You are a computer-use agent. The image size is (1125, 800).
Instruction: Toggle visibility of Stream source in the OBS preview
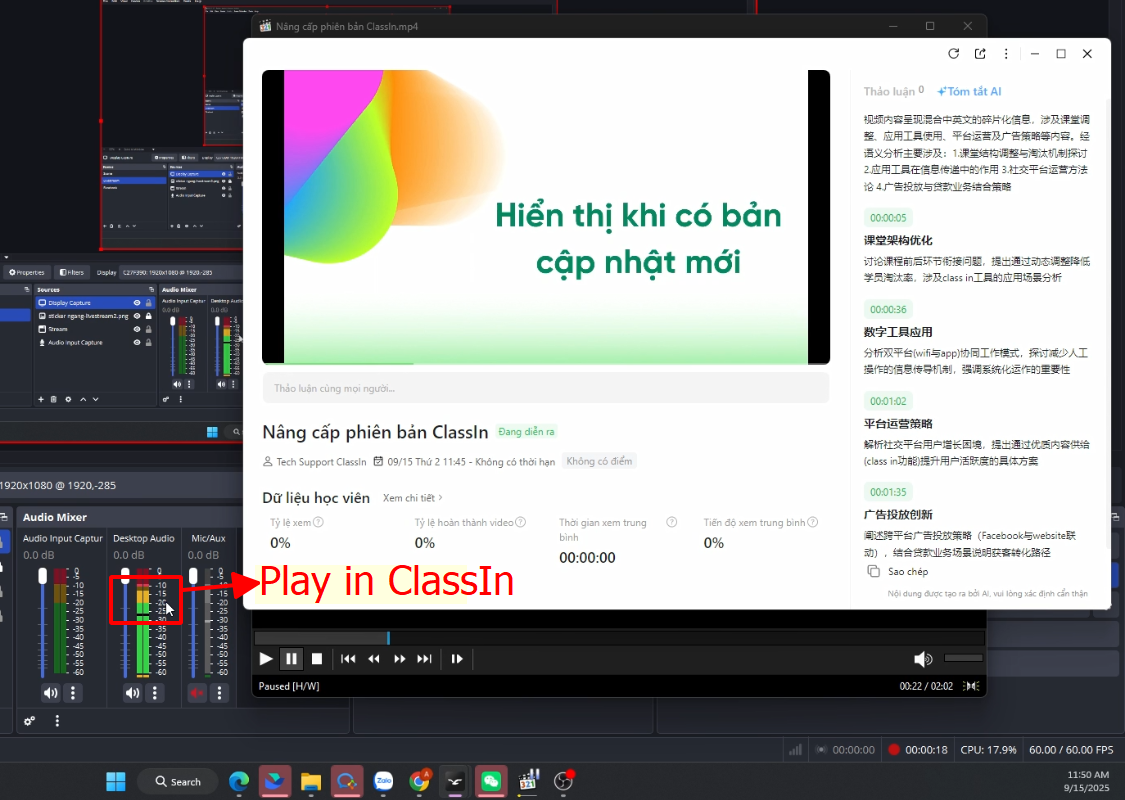click(137, 329)
